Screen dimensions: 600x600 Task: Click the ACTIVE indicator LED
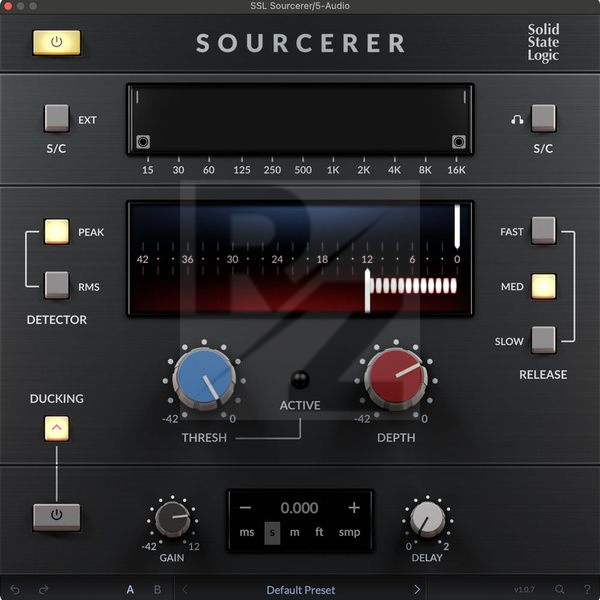tap(300, 379)
